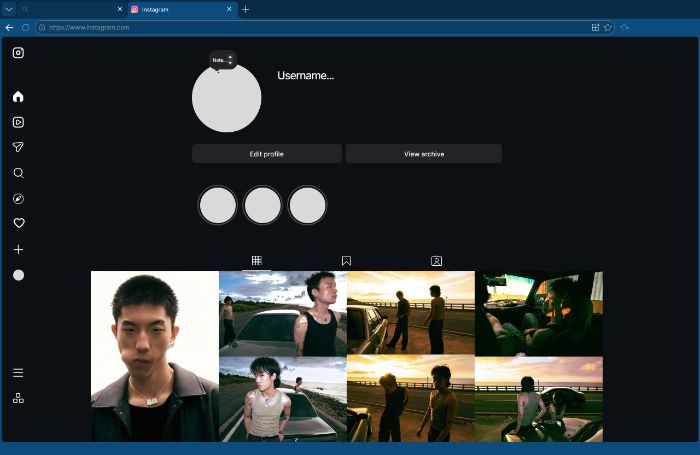Open the portrait post with leather jacket
Viewport: 700px width, 455px height.
tap(155, 356)
